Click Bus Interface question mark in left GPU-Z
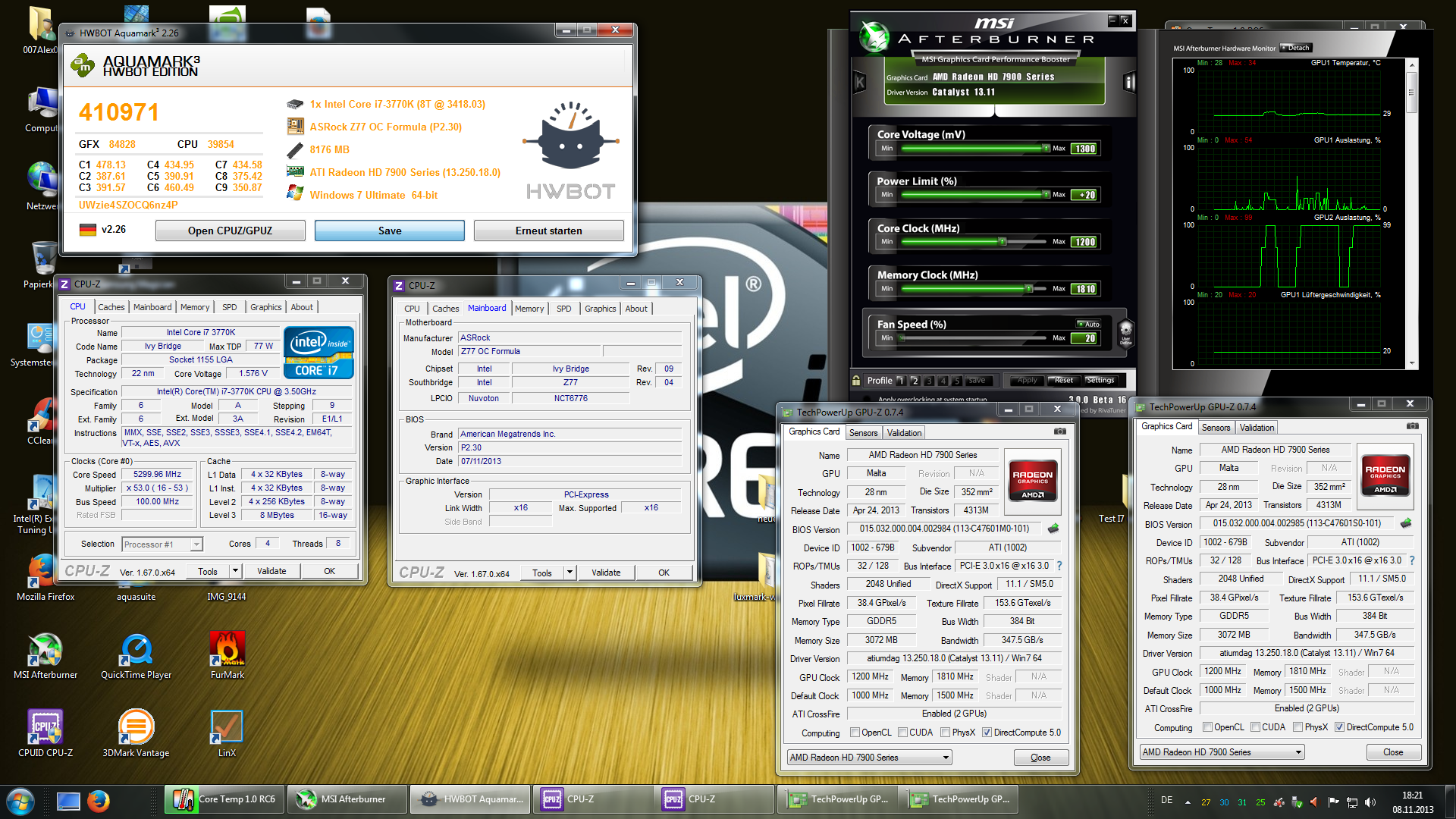 point(1059,566)
